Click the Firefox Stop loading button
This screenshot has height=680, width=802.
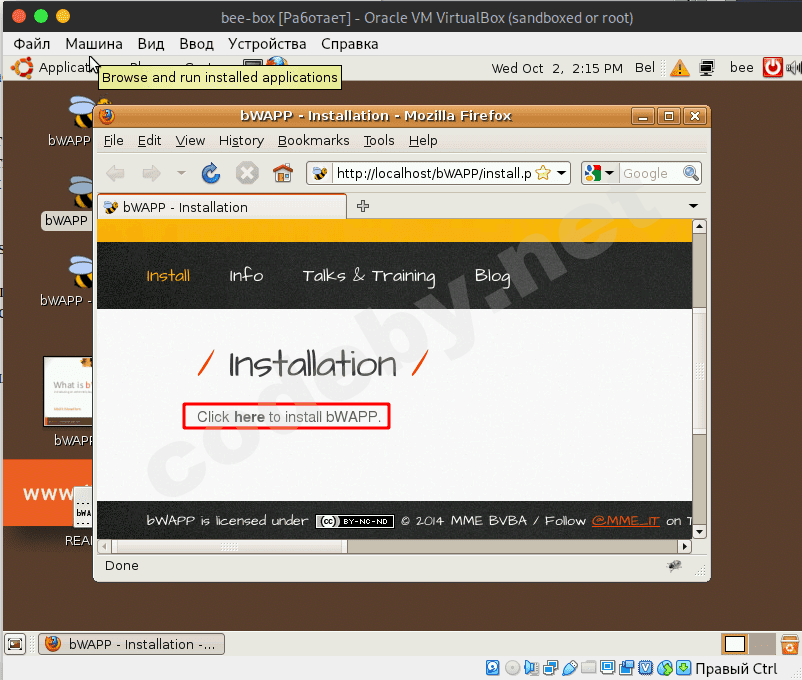(x=247, y=173)
